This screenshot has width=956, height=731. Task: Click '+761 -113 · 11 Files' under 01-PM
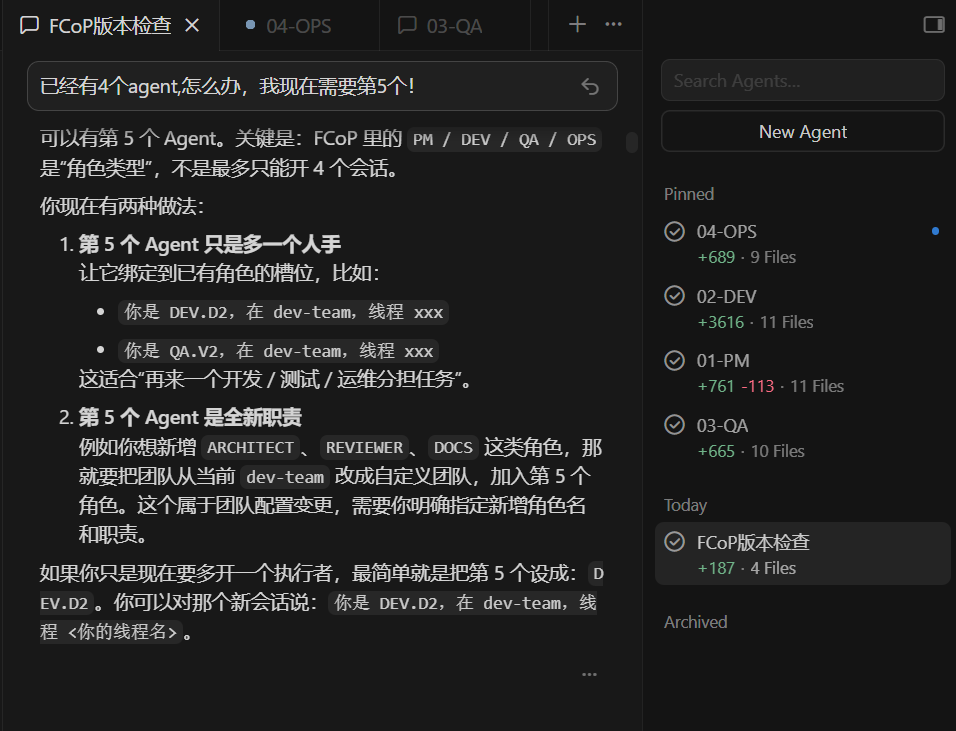click(x=771, y=386)
